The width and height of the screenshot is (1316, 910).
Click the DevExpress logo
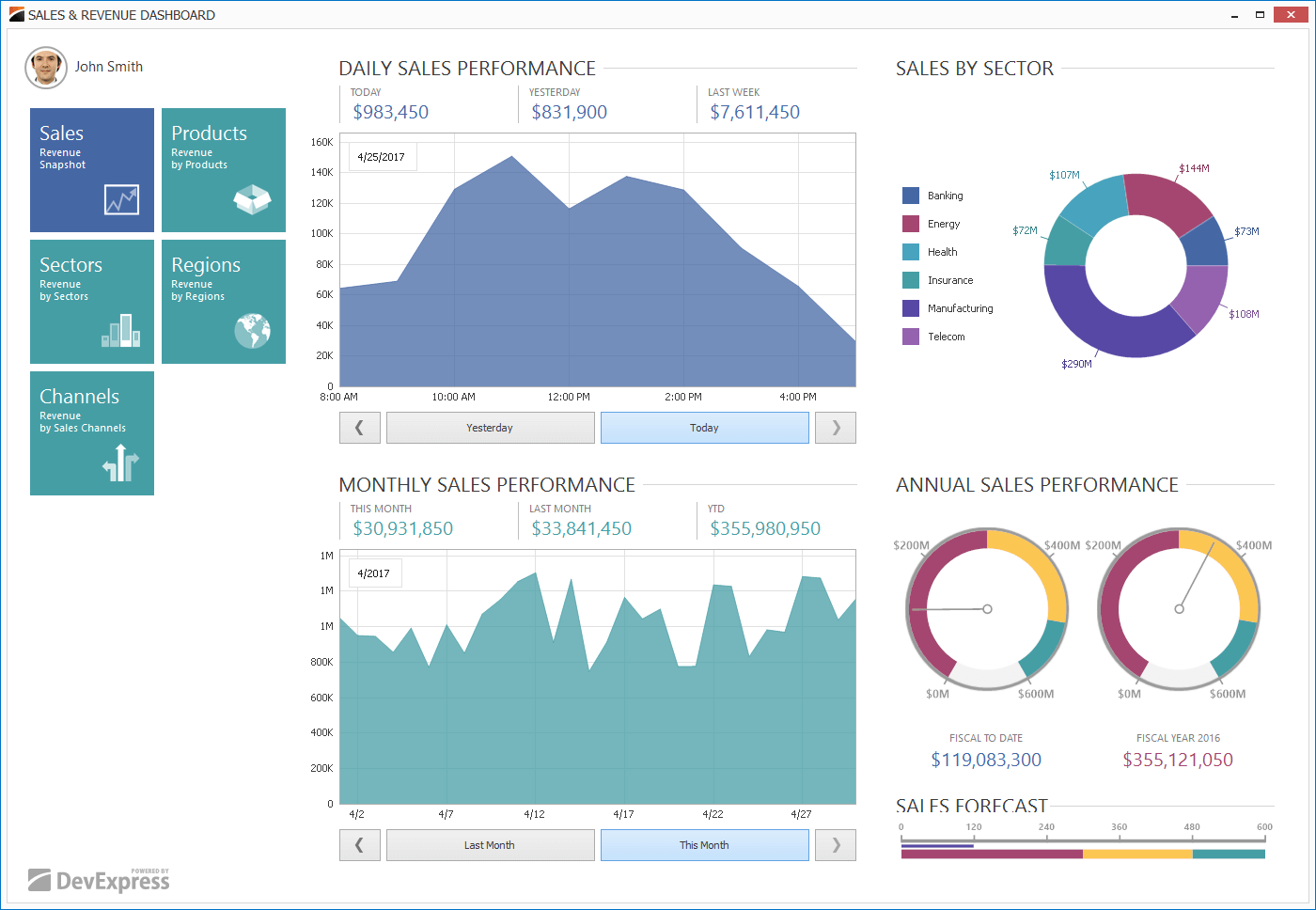(x=98, y=880)
